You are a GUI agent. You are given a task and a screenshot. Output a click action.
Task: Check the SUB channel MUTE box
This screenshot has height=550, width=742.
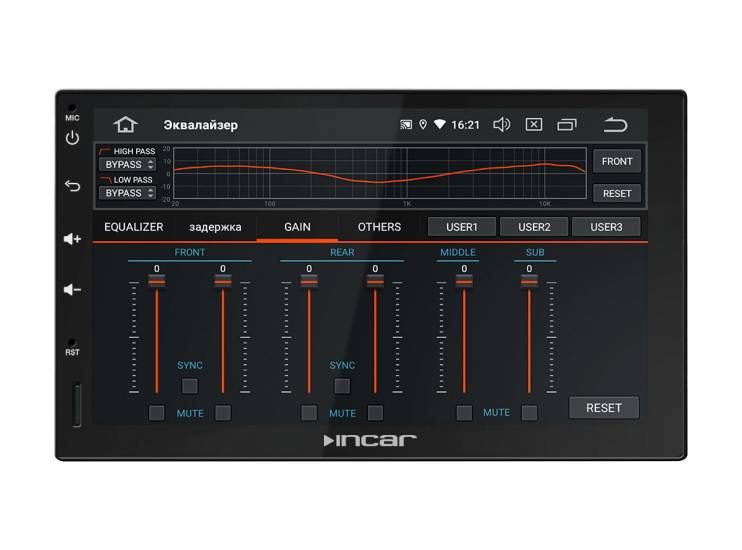click(x=529, y=413)
